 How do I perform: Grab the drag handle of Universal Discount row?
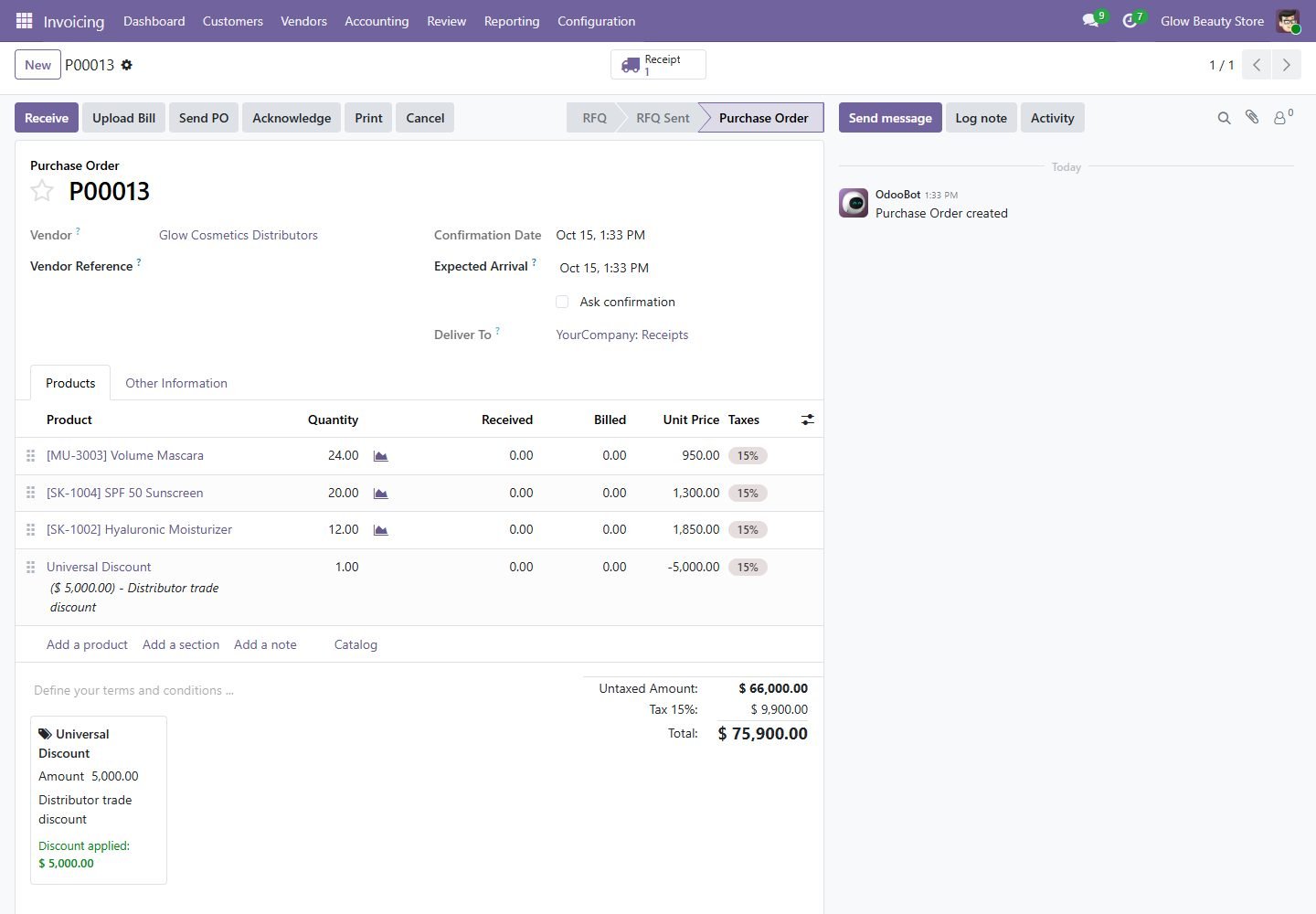click(30, 567)
